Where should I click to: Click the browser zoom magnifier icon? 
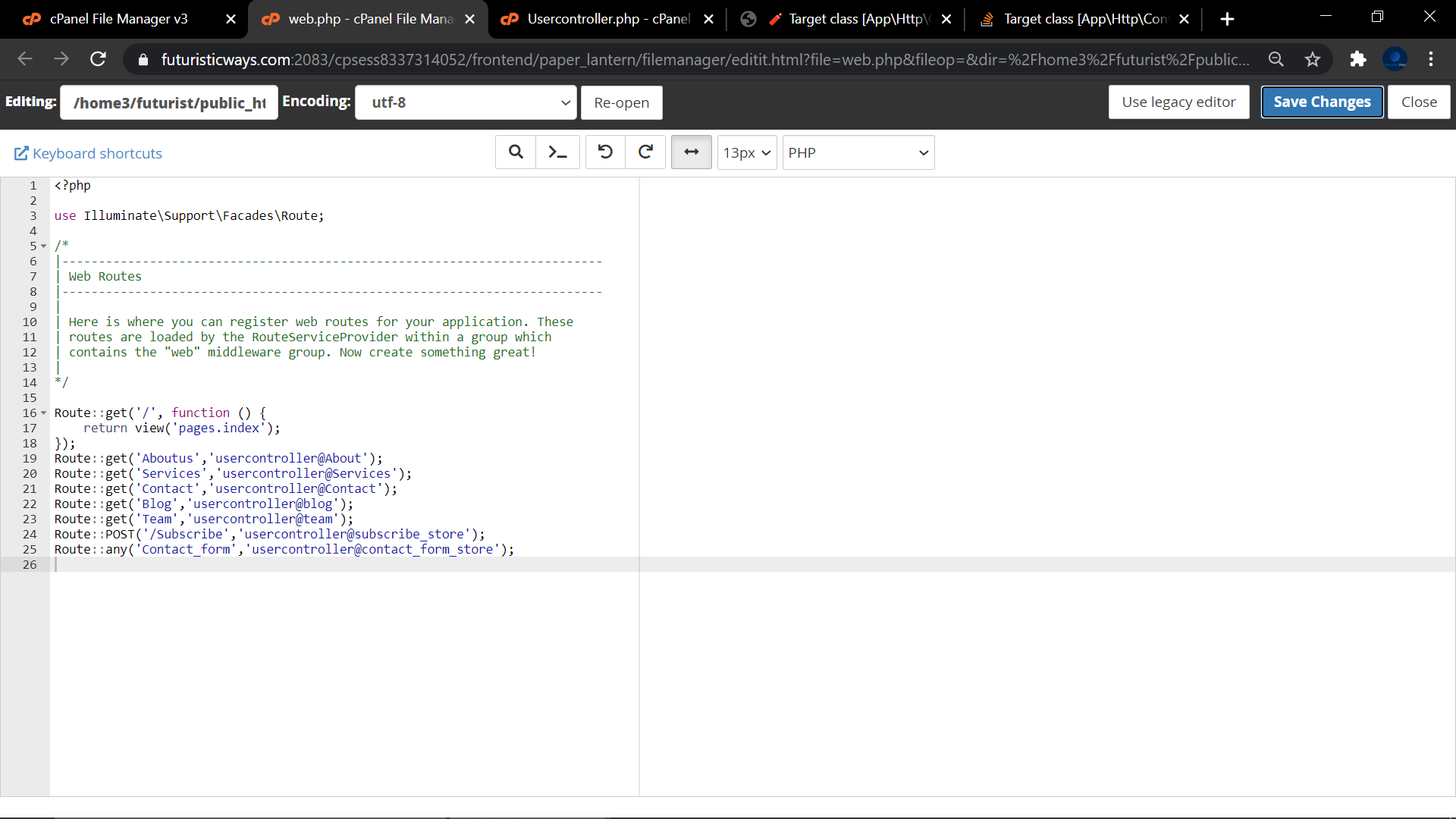point(1276,59)
